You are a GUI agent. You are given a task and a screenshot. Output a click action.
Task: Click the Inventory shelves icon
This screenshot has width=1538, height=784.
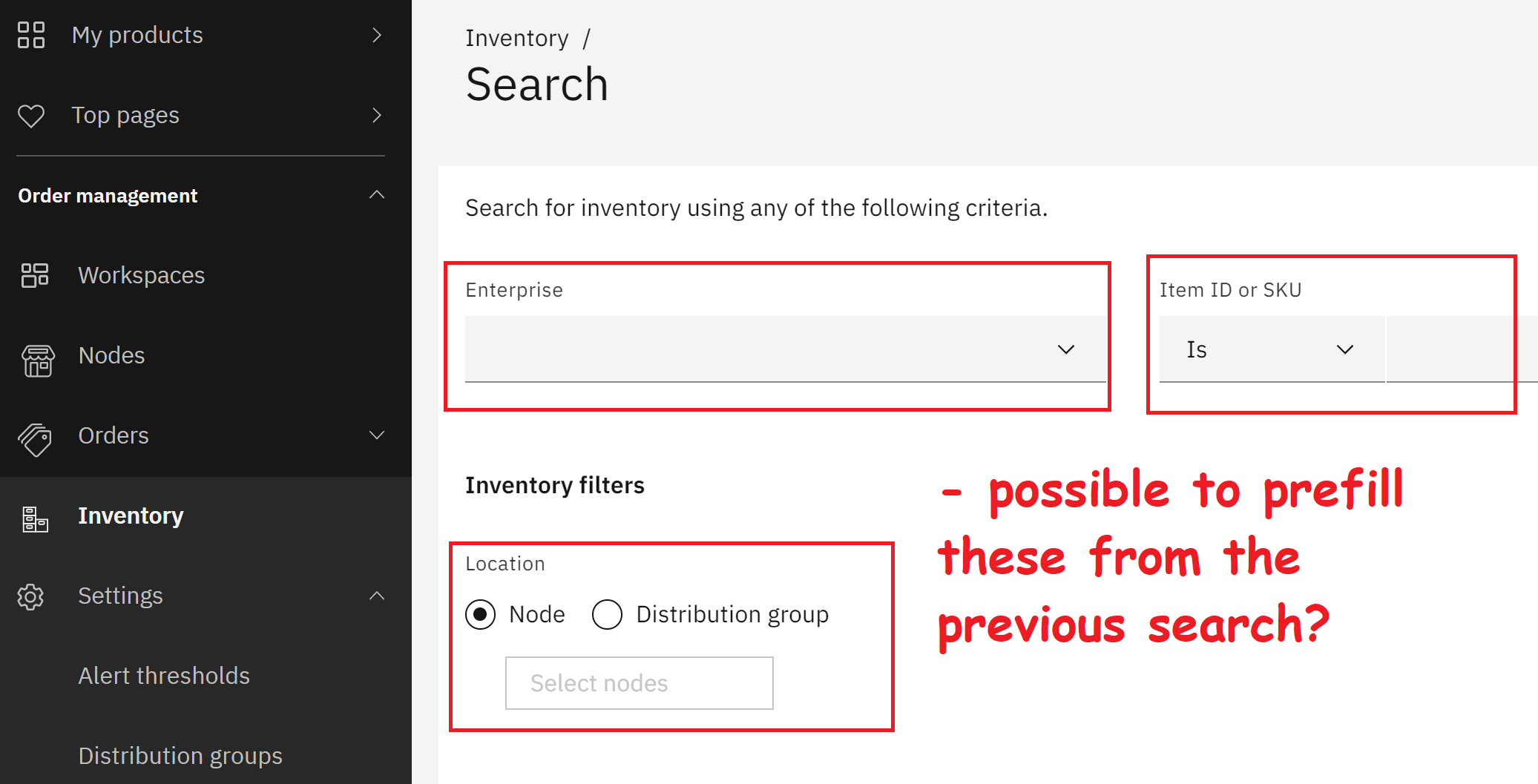35,519
